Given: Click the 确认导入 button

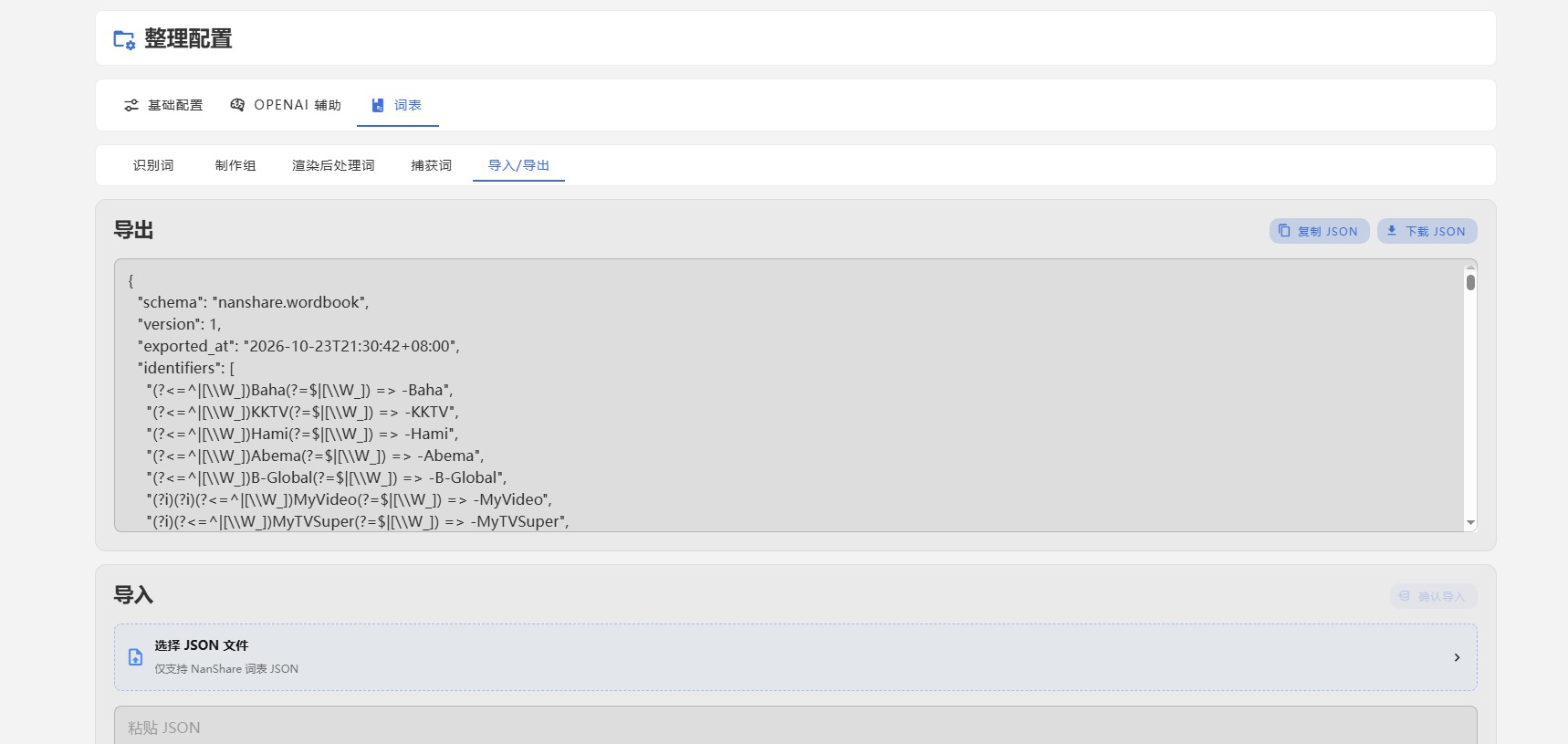Looking at the screenshot, I should (x=1433, y=596).
